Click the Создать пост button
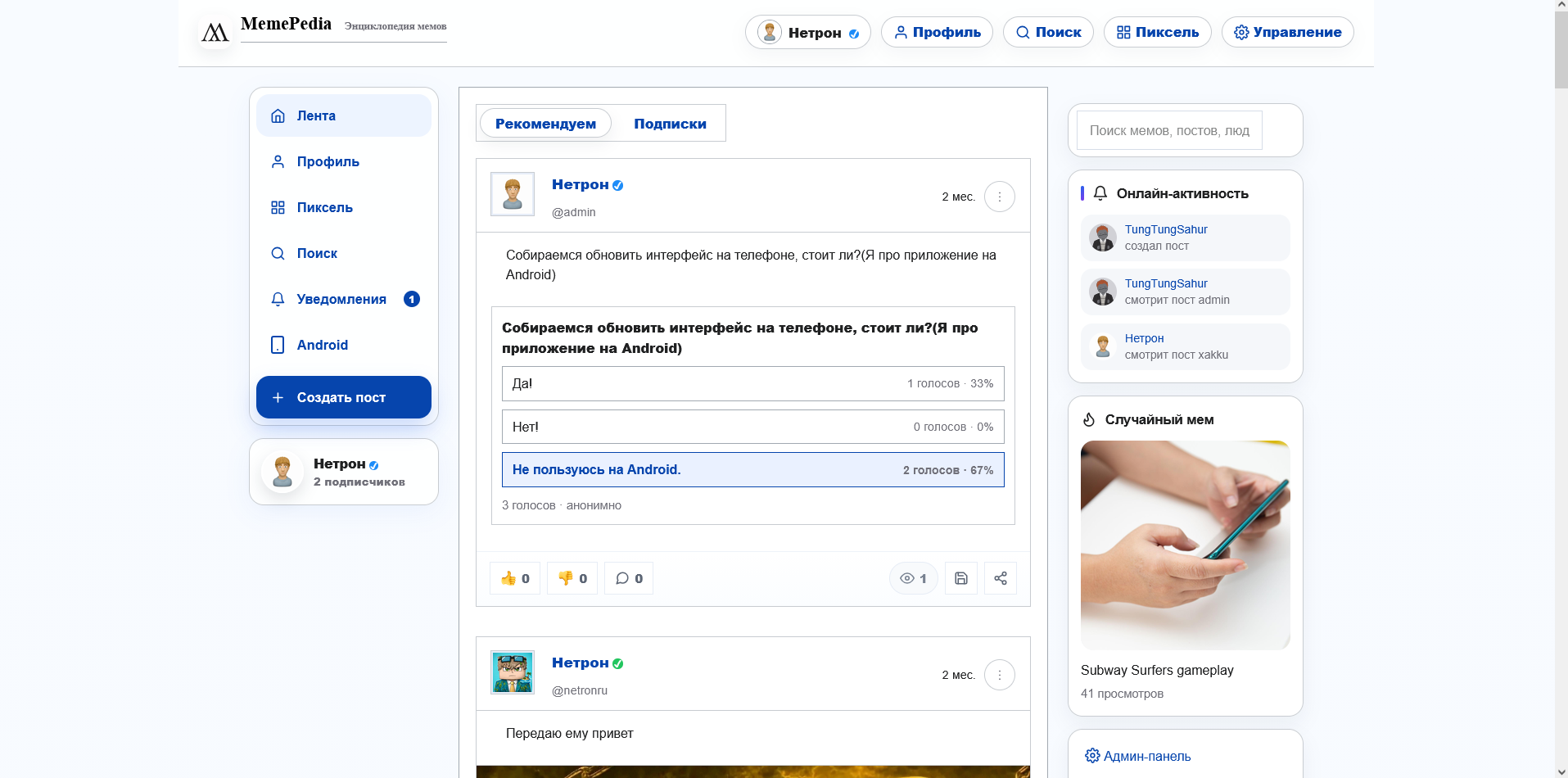The height and width of the screenshot is (778, 1568). click(x=344, y=397)
